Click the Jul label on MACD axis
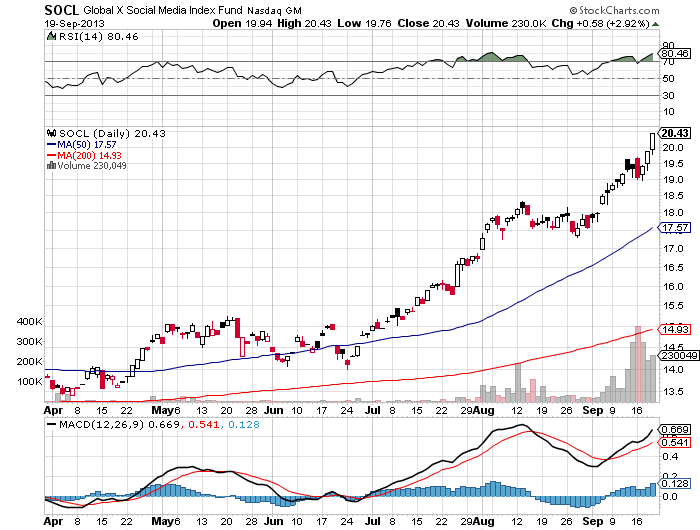Screen dimensions: 700x530 coord(372,522)
